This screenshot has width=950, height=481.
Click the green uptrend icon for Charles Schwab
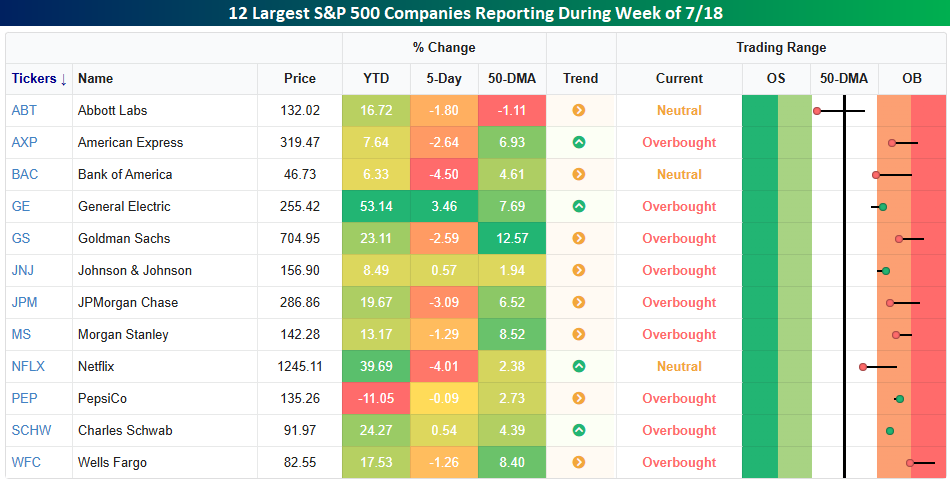tap(579, 431)
